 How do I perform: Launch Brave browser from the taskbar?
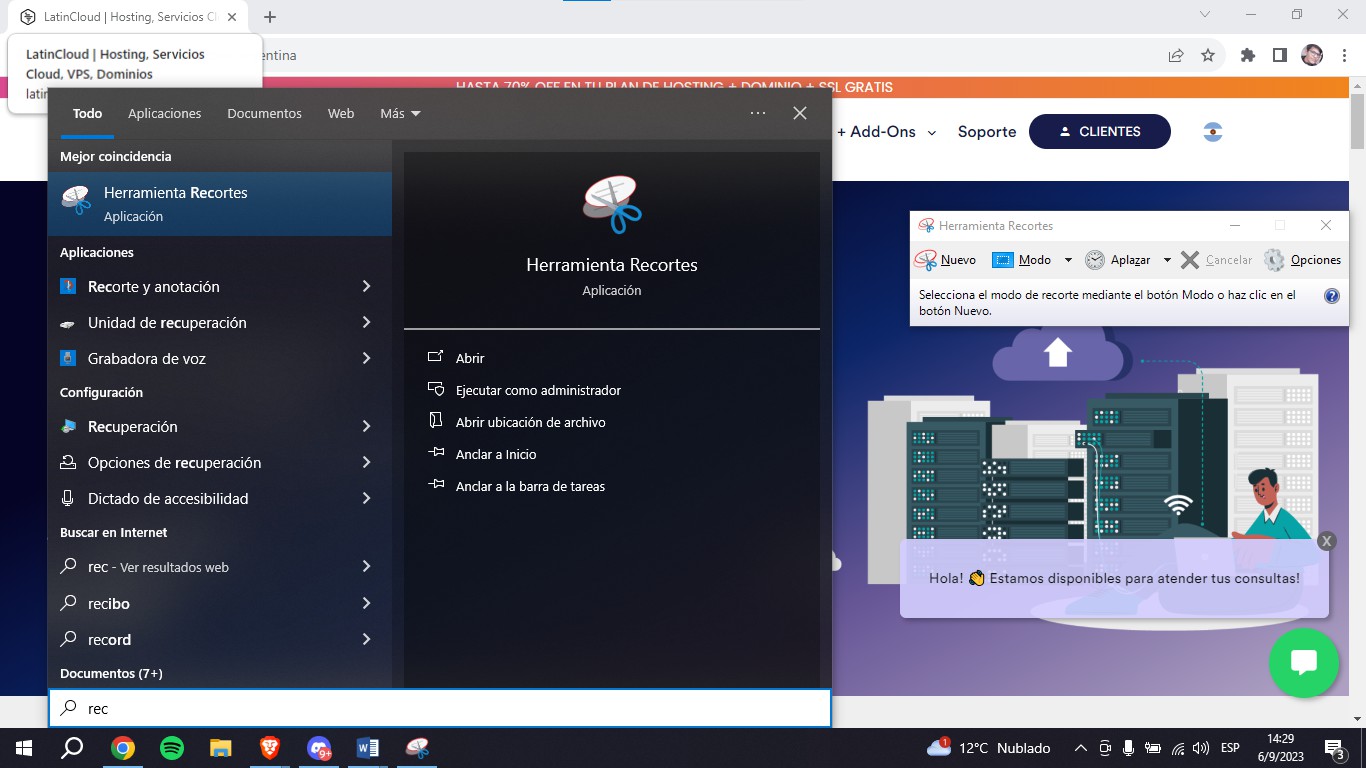270,748
